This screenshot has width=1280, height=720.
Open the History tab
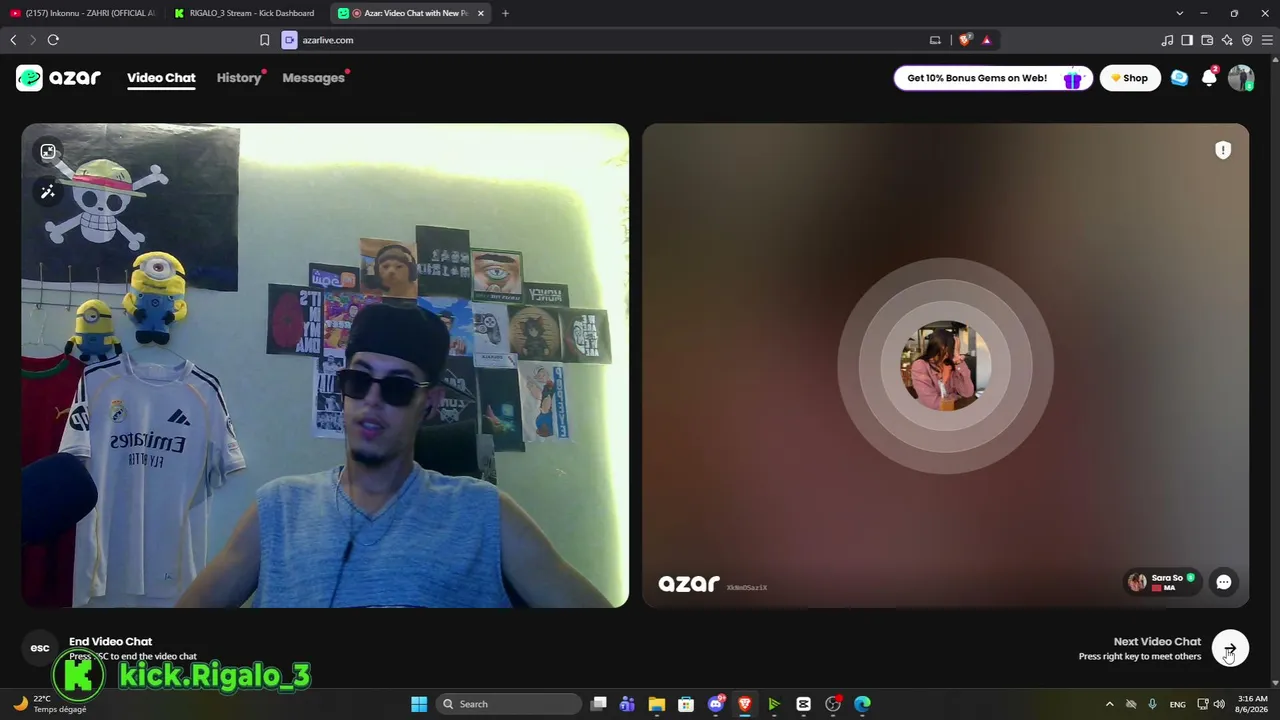(239, 78)
